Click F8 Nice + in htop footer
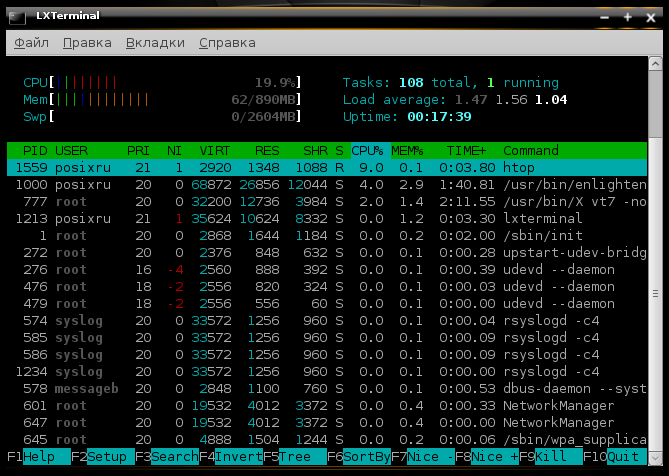669x476 pixels. point(487,457)
